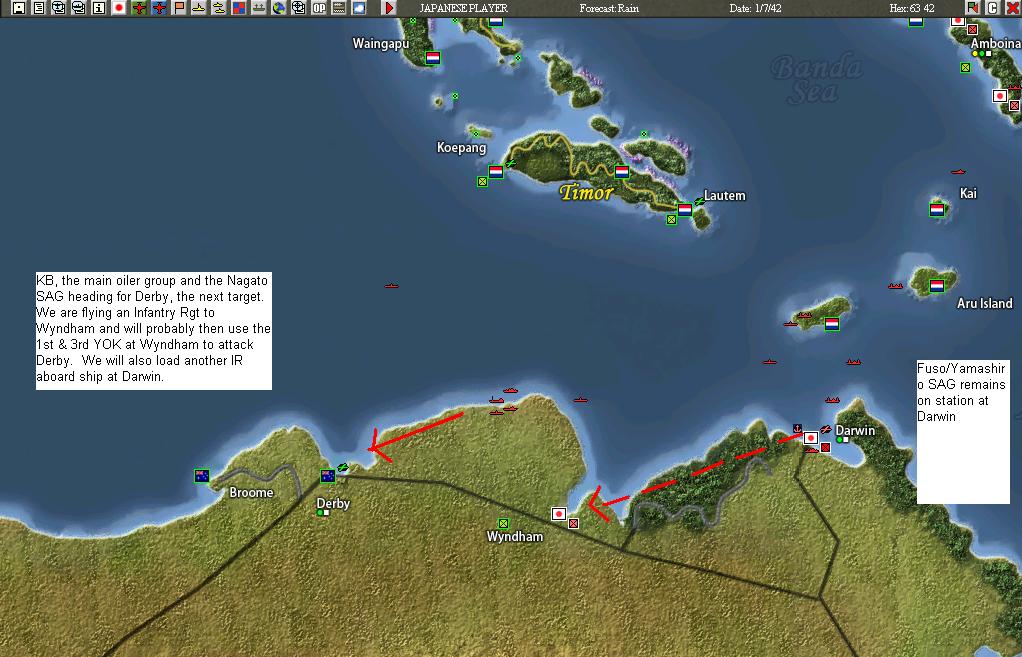Click the red airfield icon at Darwin
This screenshot has width=1022, height=657.
click(826, 429)
